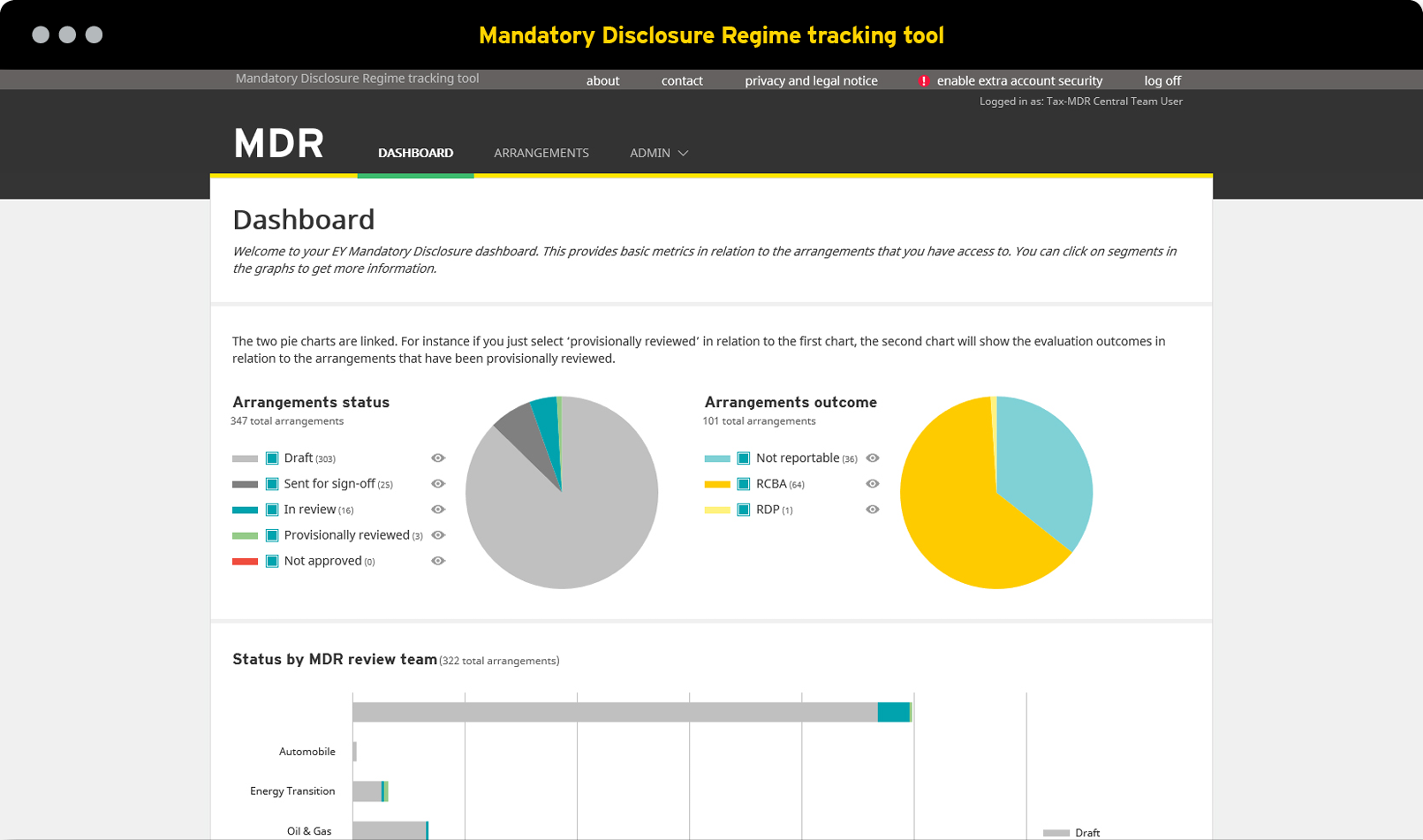1423x840 pixels.
Task: Click the Provisionally reviewed (3) label
Action: click(353, 534)
